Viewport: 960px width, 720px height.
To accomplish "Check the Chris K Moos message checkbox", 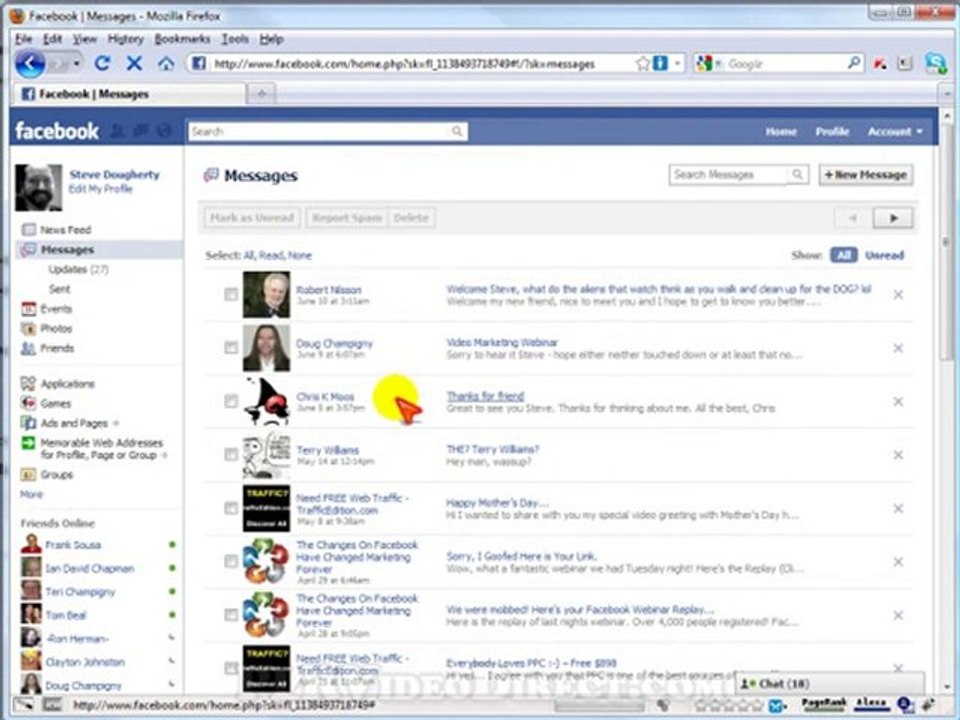I will pos(231,401).
